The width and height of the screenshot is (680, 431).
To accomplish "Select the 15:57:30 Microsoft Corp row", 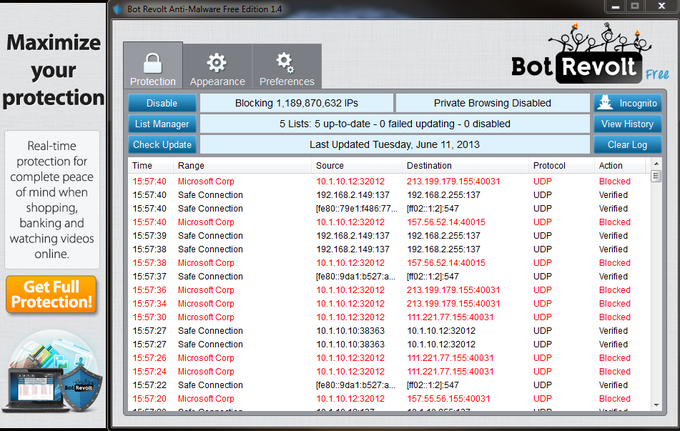I will tap(389, 317).
